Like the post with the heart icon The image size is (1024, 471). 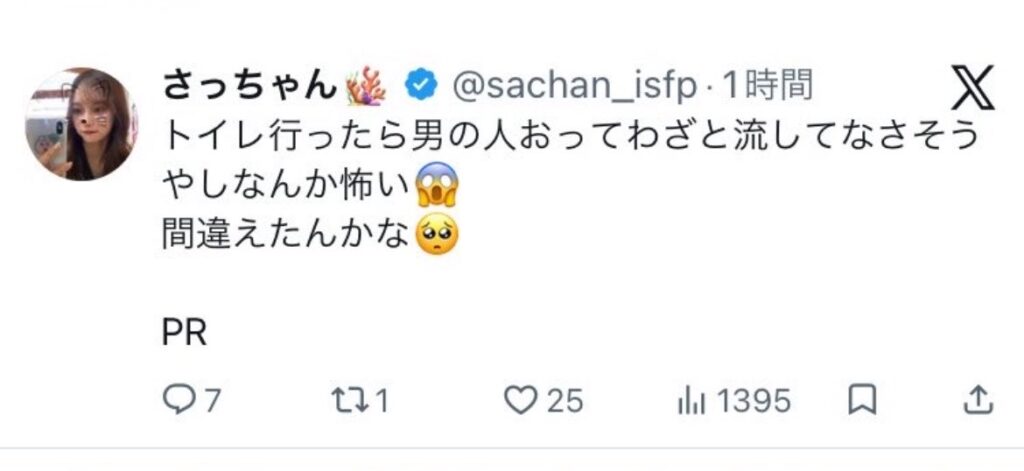[519, 400]
